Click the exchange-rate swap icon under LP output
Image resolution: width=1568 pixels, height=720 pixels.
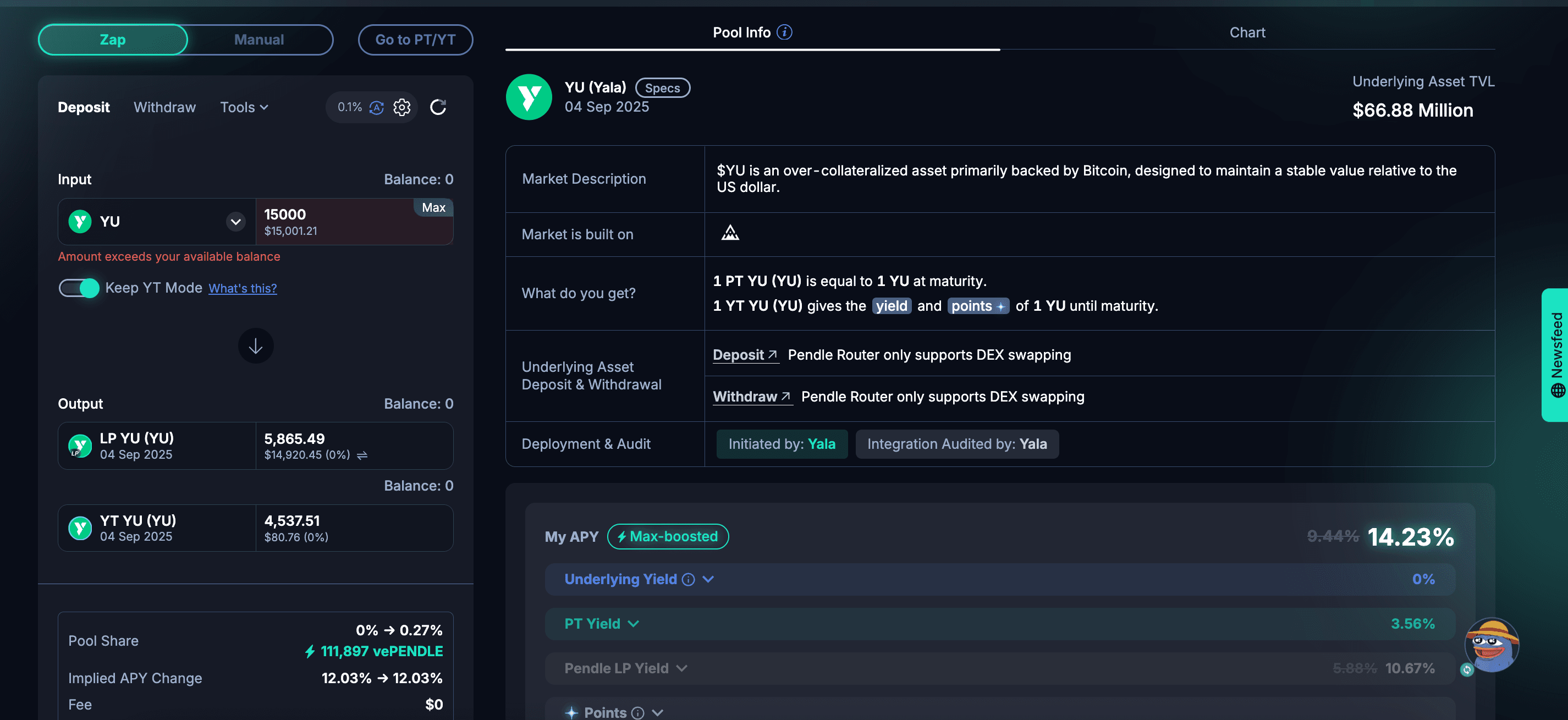point(362,455)
